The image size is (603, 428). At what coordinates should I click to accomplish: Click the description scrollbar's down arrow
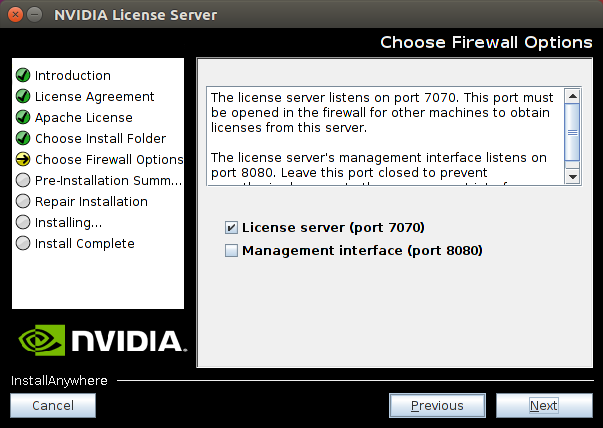point(572,176)
